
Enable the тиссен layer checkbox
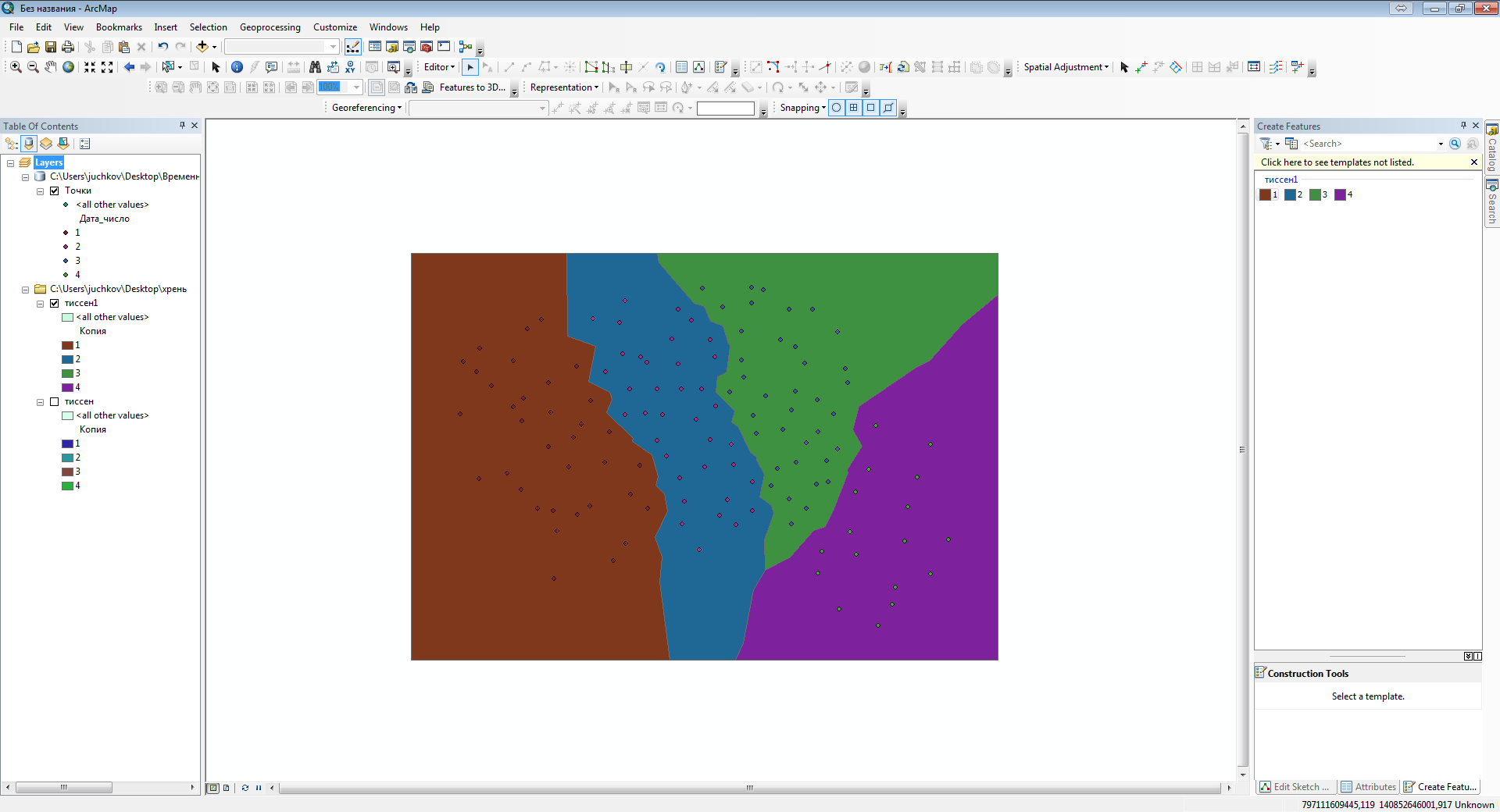click(x=55, y=401)
